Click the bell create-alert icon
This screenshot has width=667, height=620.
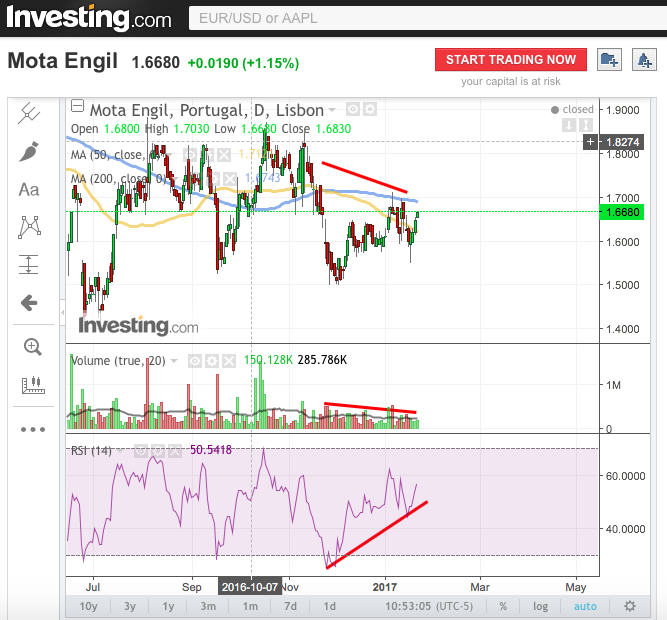pyautogui.click(x=644, y=60)
